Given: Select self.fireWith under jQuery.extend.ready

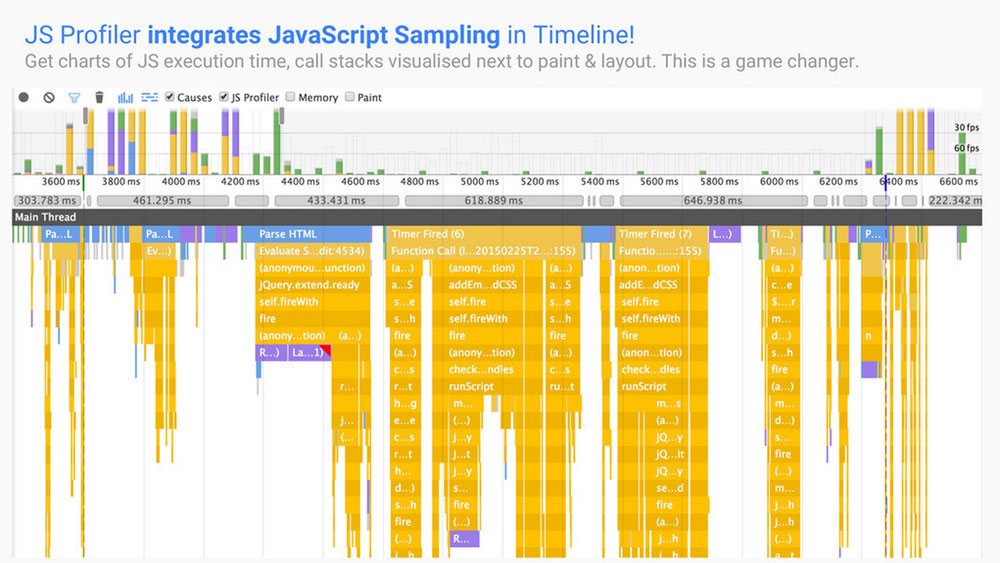Looking at the screenshot, I should pyautogui.click(x=312, y=302).
